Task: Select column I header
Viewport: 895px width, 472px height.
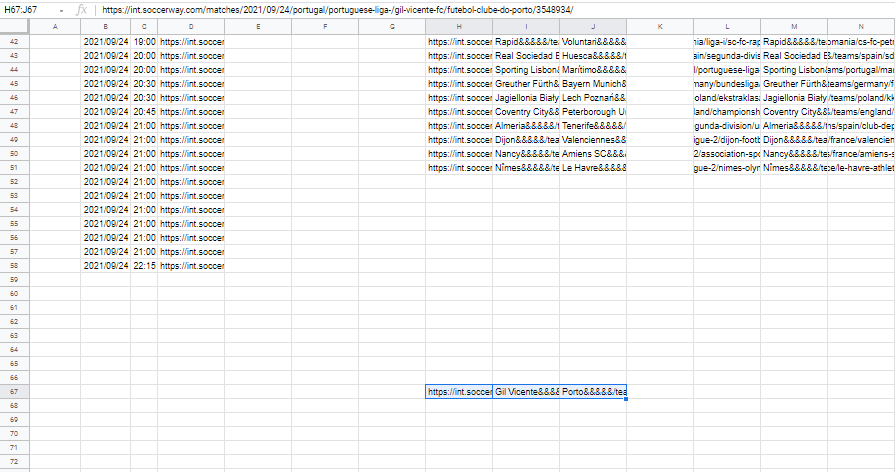Action: (x=526, y=26)
